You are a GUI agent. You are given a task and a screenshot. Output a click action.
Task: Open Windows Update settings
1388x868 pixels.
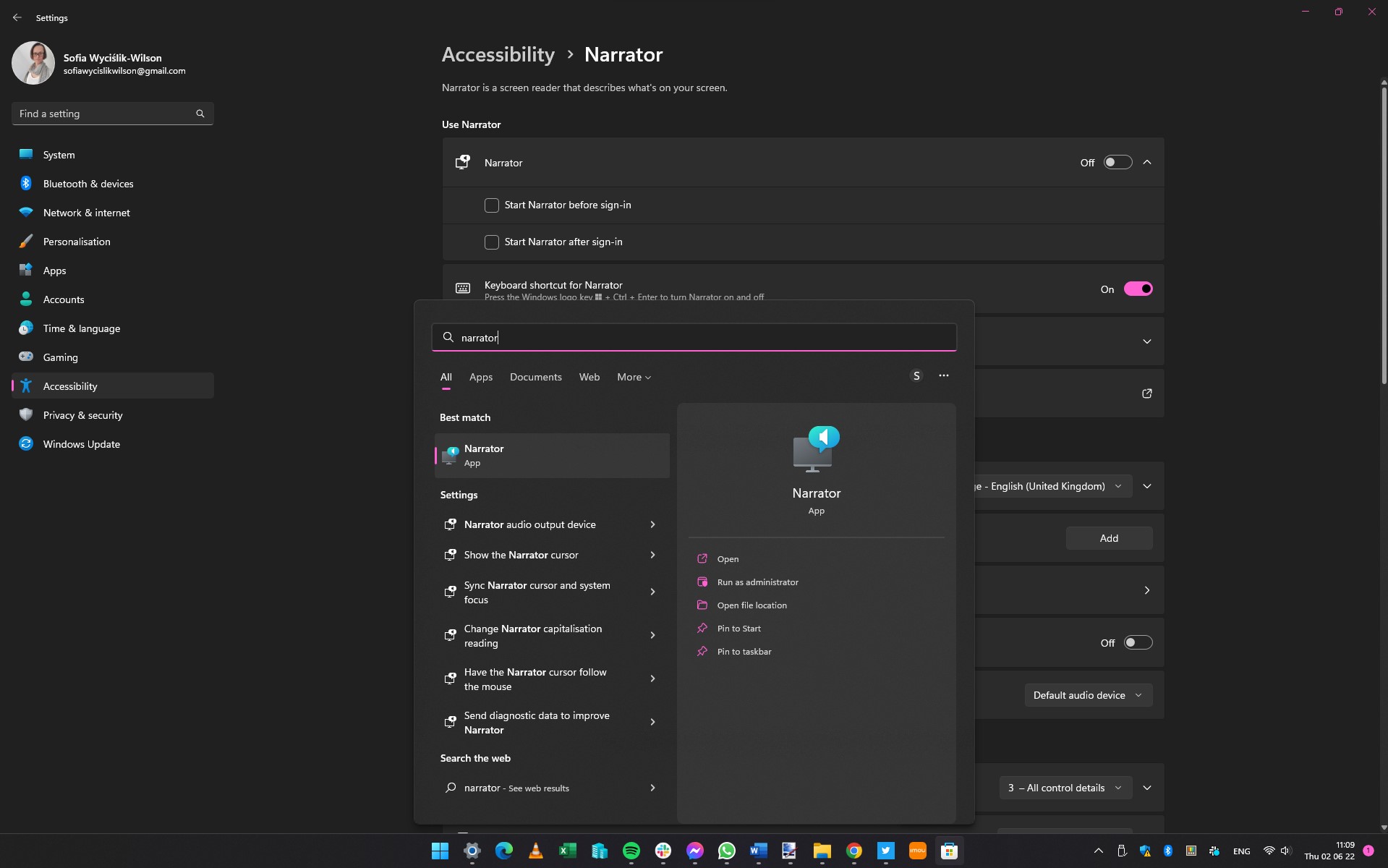tap(113, 444)
